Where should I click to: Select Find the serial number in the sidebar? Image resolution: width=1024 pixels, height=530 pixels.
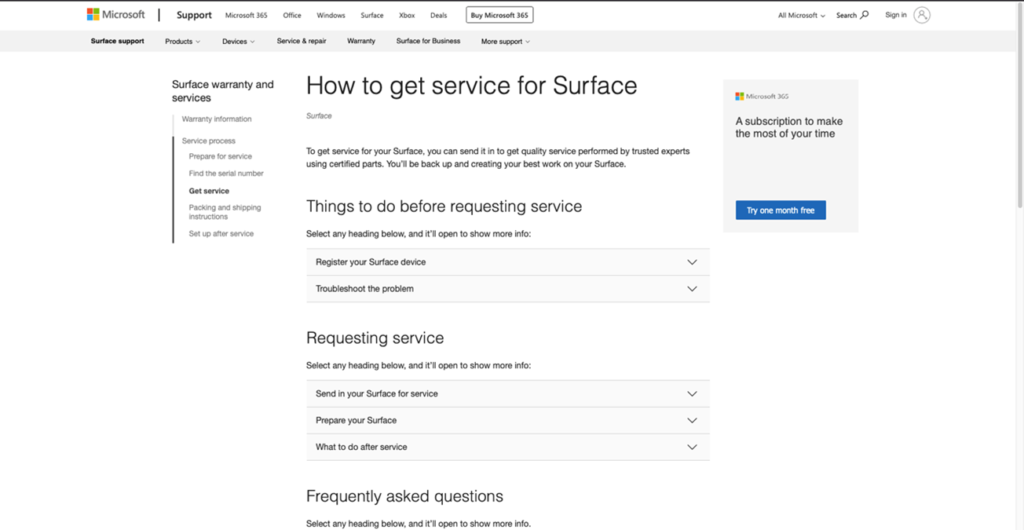click(x=226, y=174)
